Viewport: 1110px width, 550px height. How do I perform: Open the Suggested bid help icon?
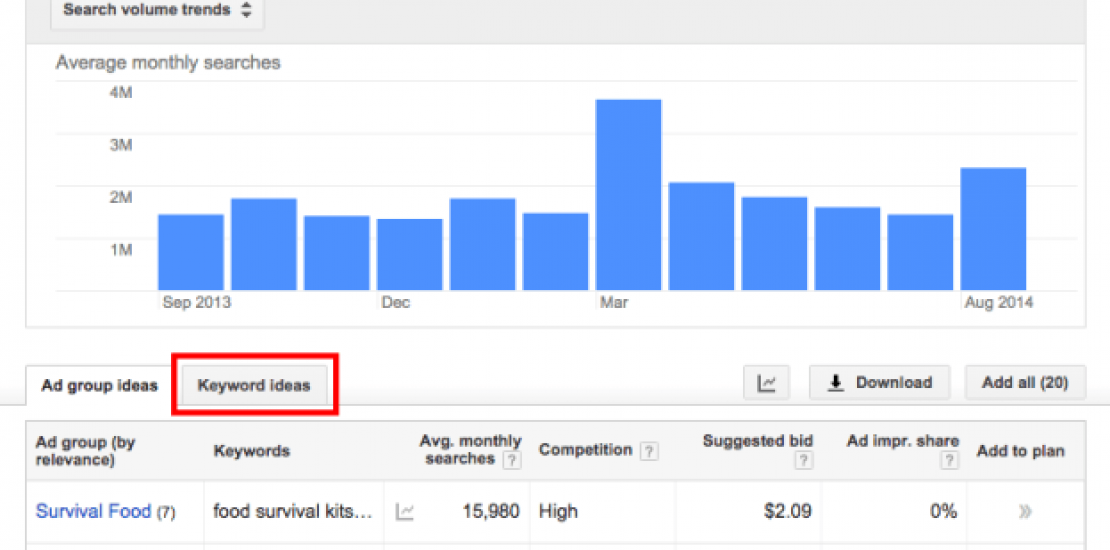point(803,461)
